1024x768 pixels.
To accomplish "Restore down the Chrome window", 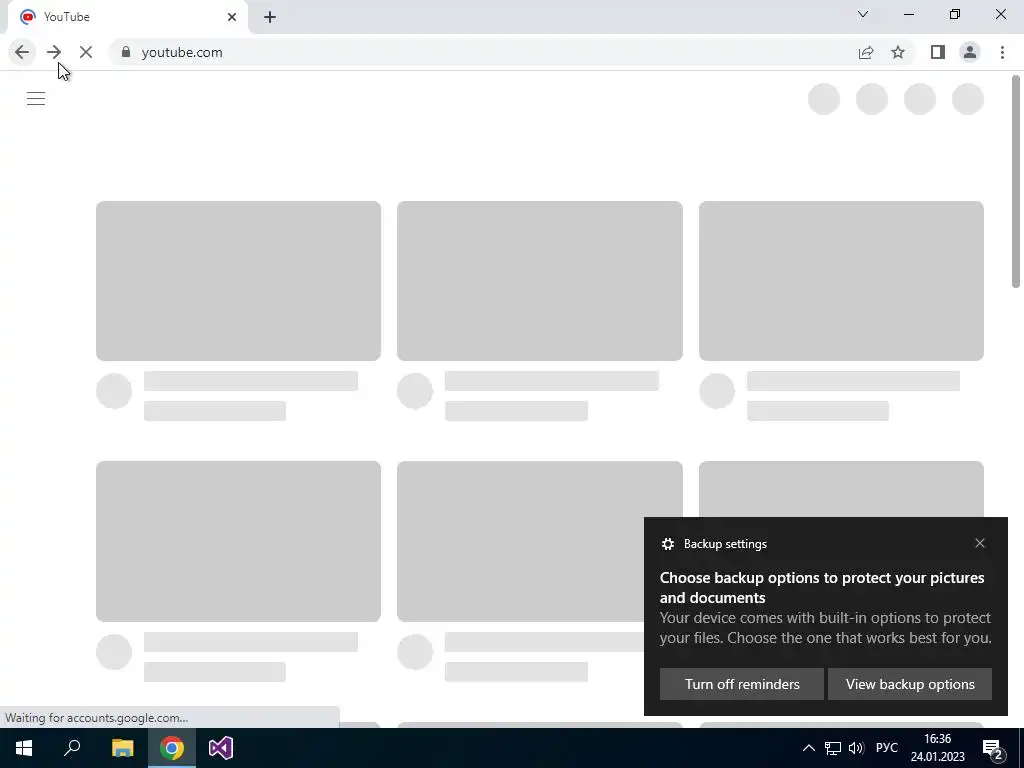I will [955, 14].
